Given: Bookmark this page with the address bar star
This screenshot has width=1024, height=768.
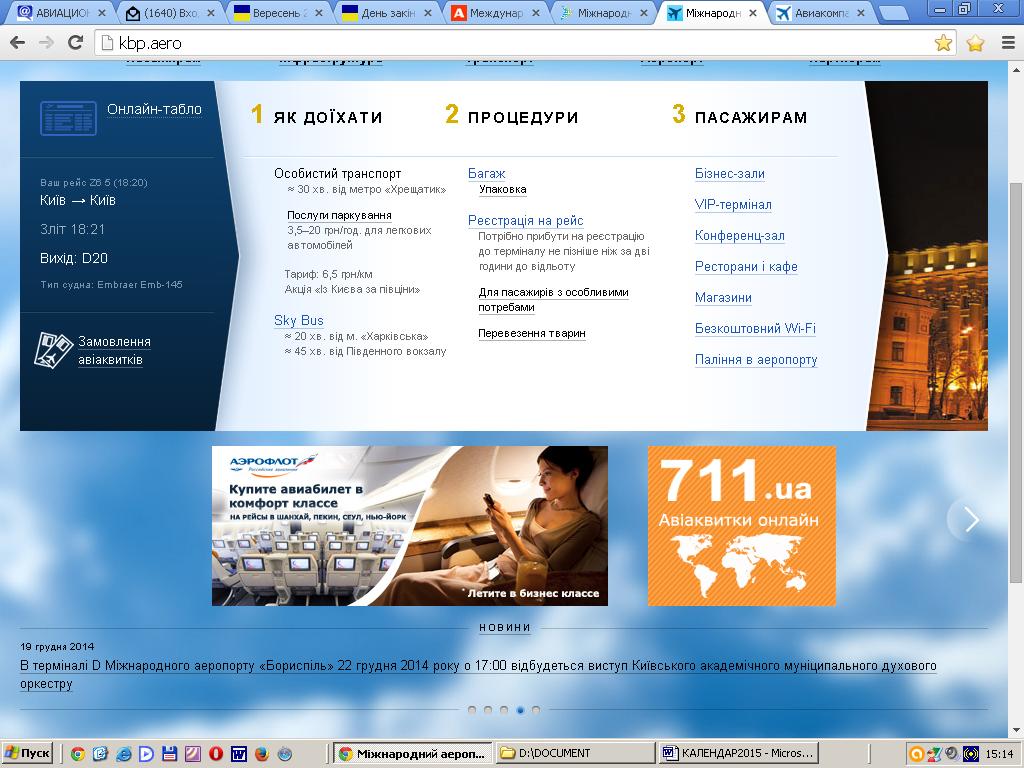Looking at the screenshot, I should click(x=943, y=43).
